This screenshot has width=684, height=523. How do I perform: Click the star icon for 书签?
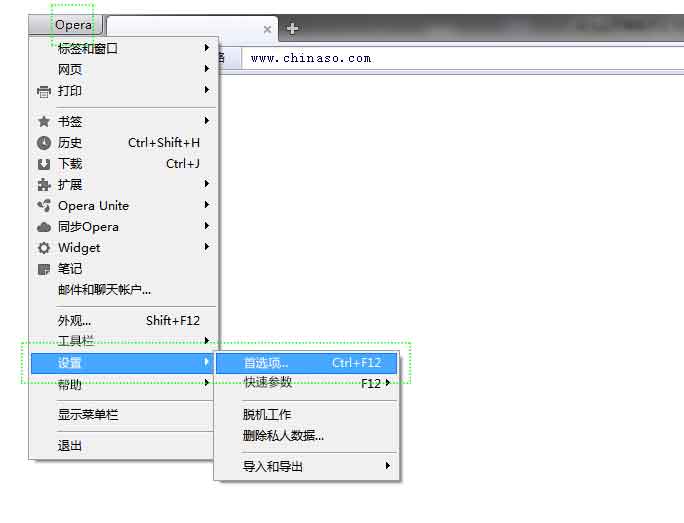pyautogui.click(x=43, y=122)
